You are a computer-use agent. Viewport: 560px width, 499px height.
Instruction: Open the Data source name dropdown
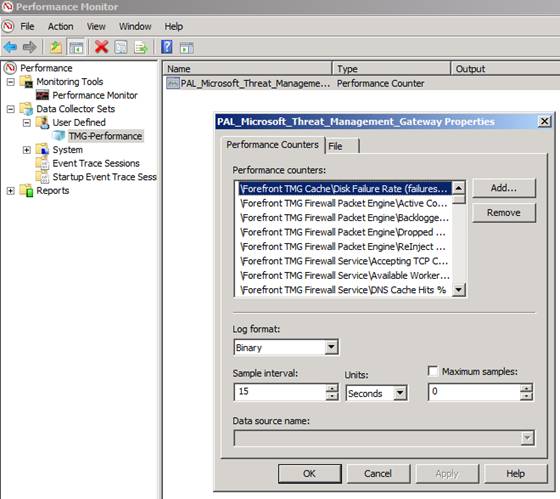pos(527,438)
